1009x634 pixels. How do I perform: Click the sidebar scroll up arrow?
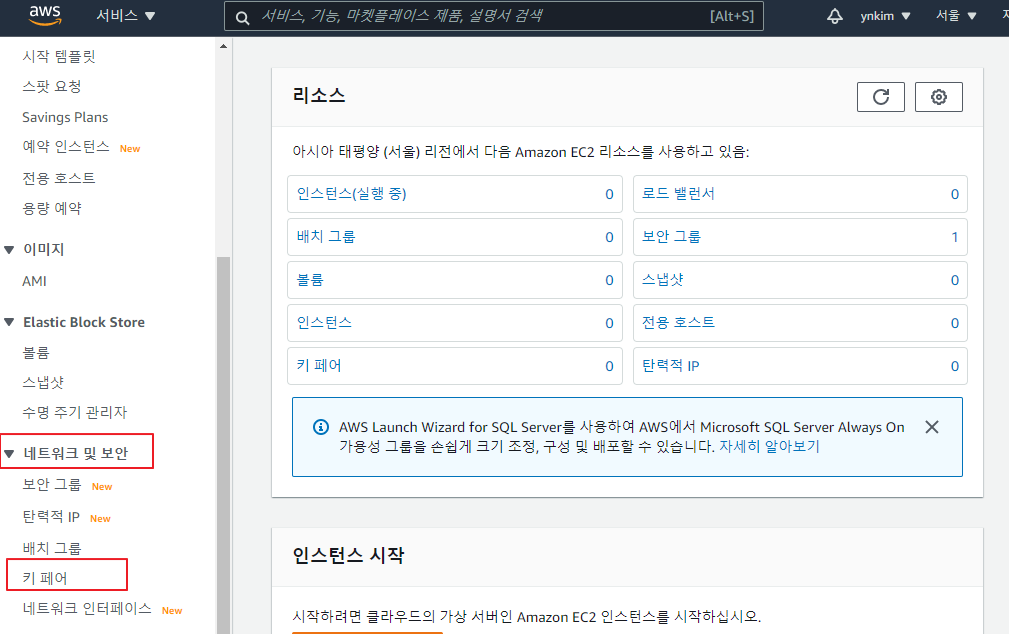coord(223,46)
